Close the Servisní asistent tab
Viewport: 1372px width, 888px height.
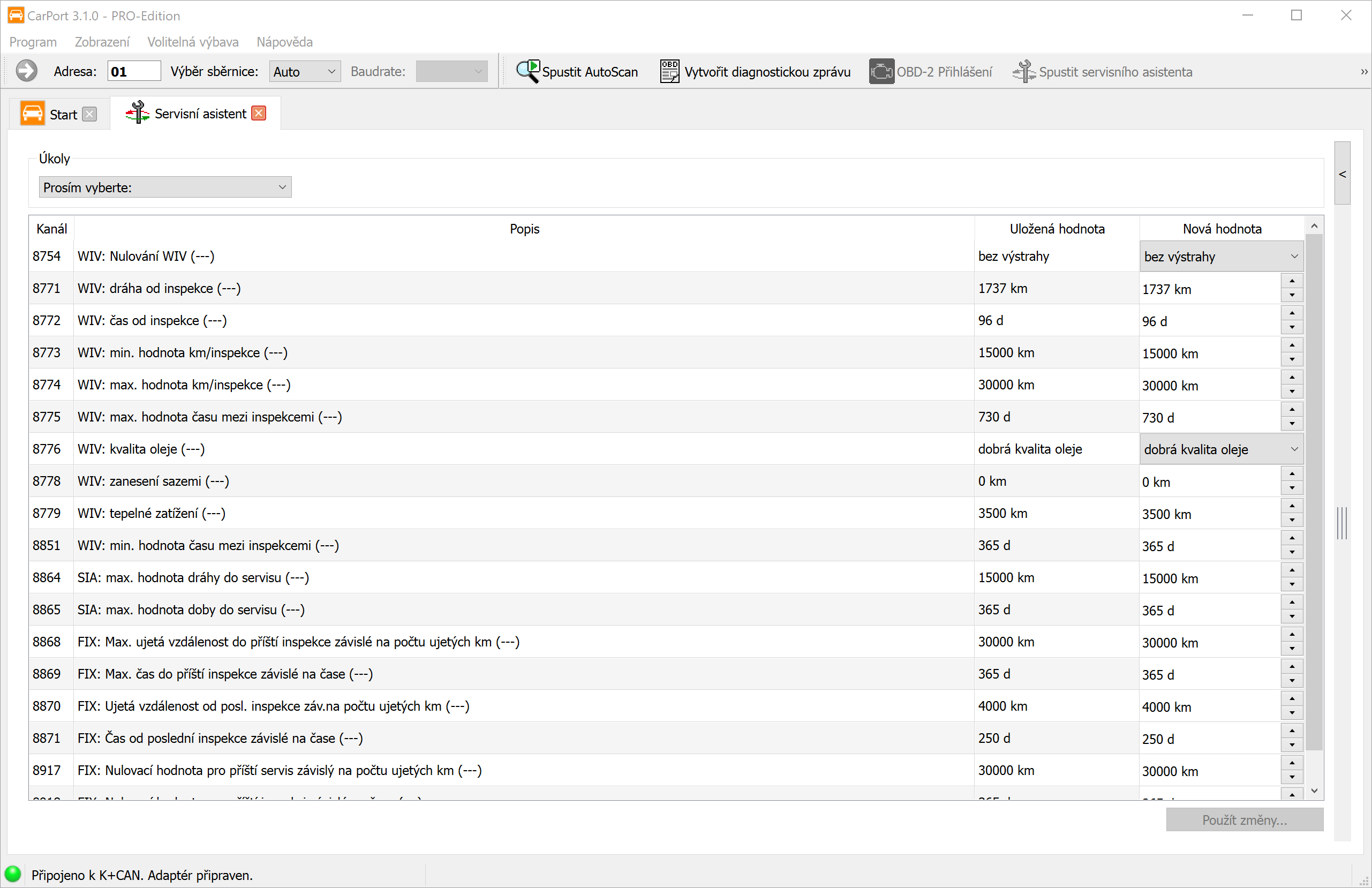click(x=259, y=114)
